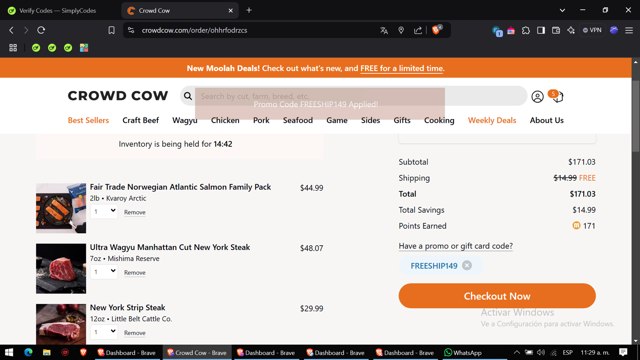This screenshot has width=640, height=360.
Task: Go to Best Sellers menu
Action: (88, 120)
